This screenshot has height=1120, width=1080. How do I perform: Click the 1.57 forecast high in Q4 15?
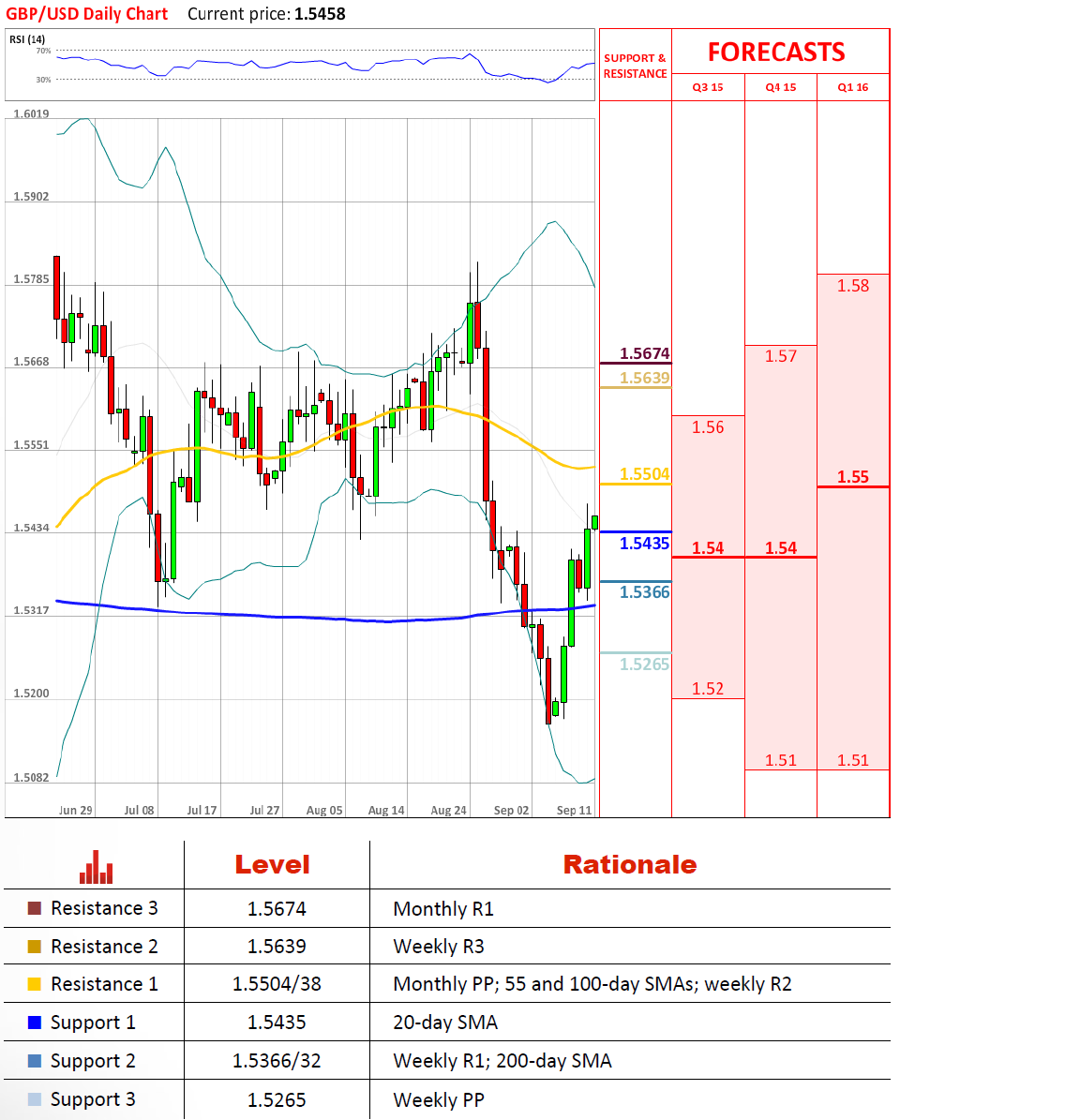tap(781, 356)
